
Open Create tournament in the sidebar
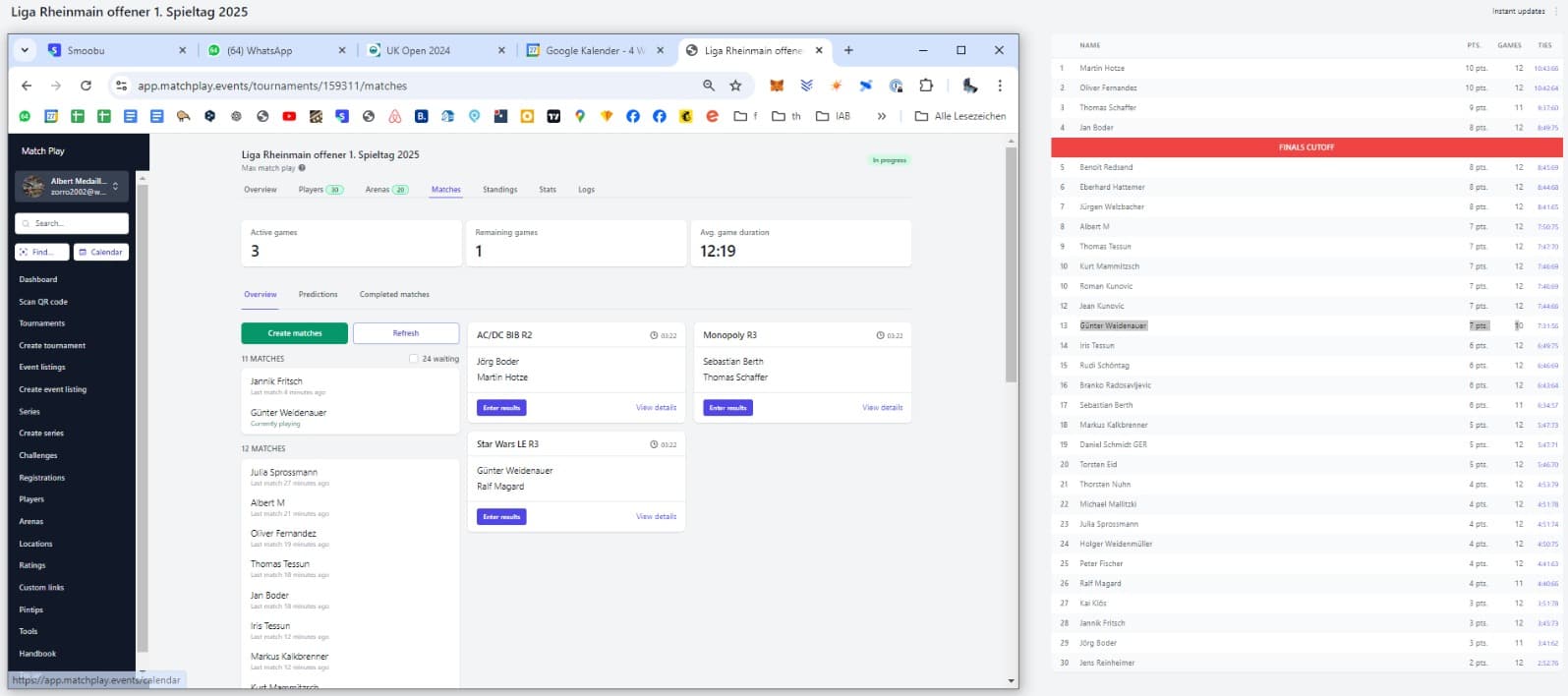tap(52, 345)
